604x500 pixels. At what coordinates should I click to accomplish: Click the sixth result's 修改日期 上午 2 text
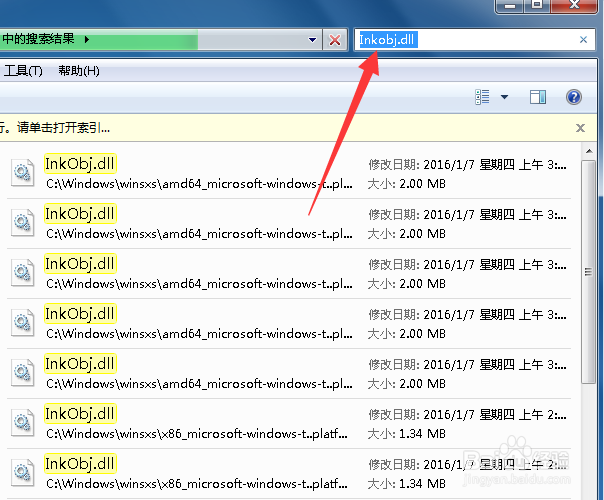click(467, 415)
